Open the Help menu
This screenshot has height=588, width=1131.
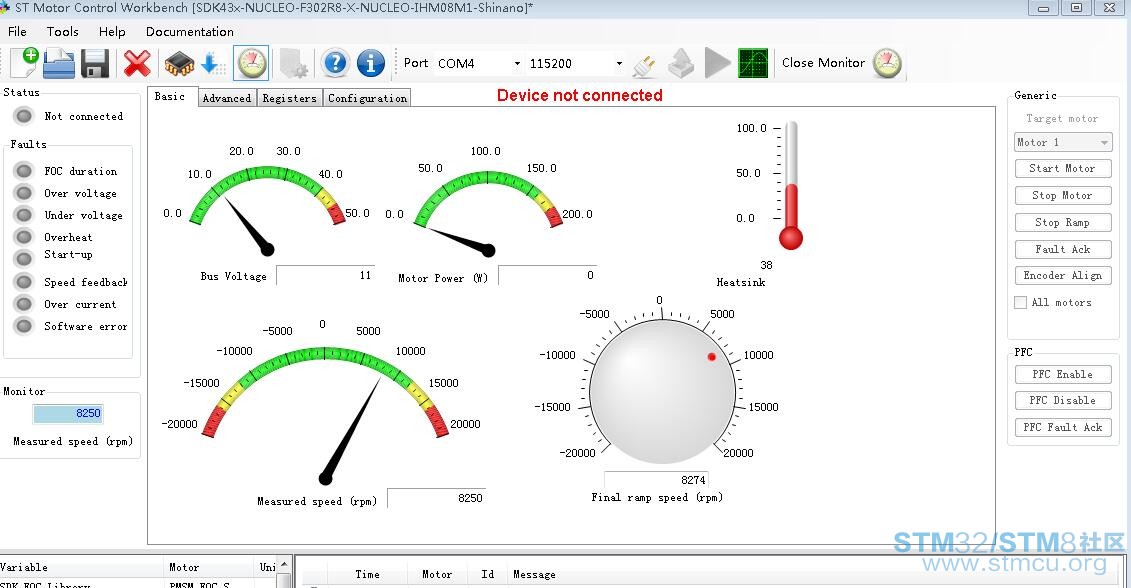coord(112,32)
